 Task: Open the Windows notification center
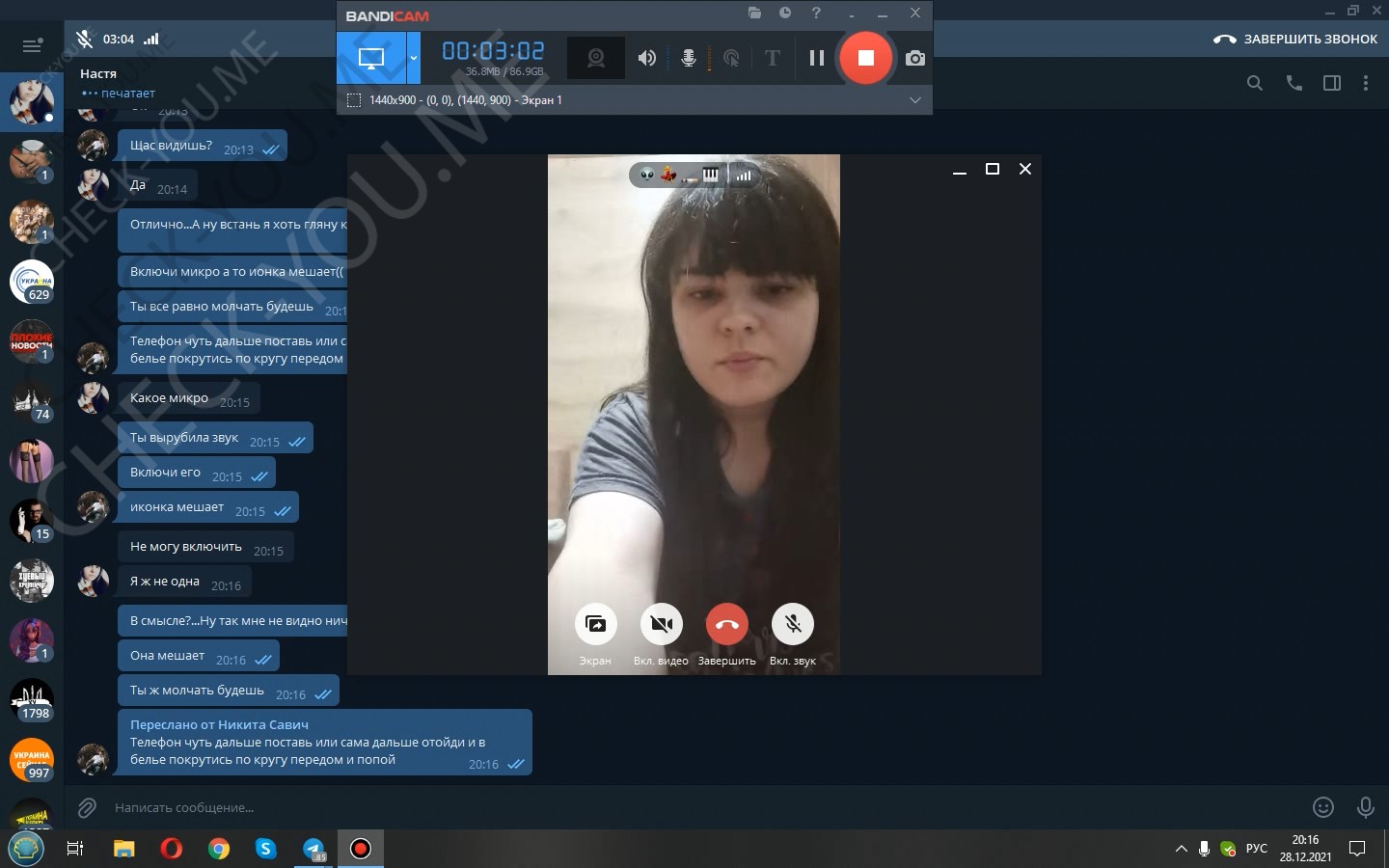pyautogui.click(x=1357, y=849)
